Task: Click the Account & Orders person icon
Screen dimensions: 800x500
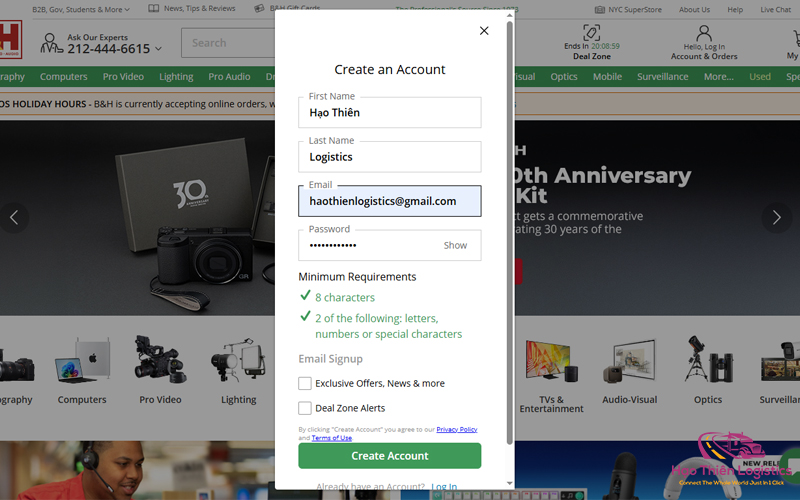Action: [x=704, y=33]
